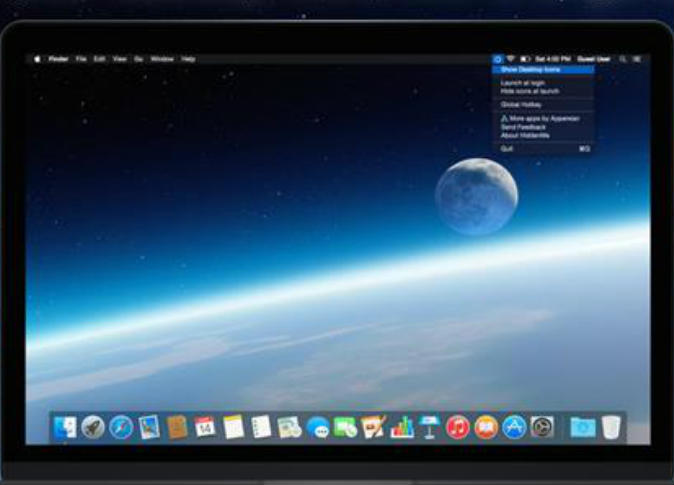Open the Apple menu
Image resolution: width=674 pixels, height=485 pixels.
(38, 59)
